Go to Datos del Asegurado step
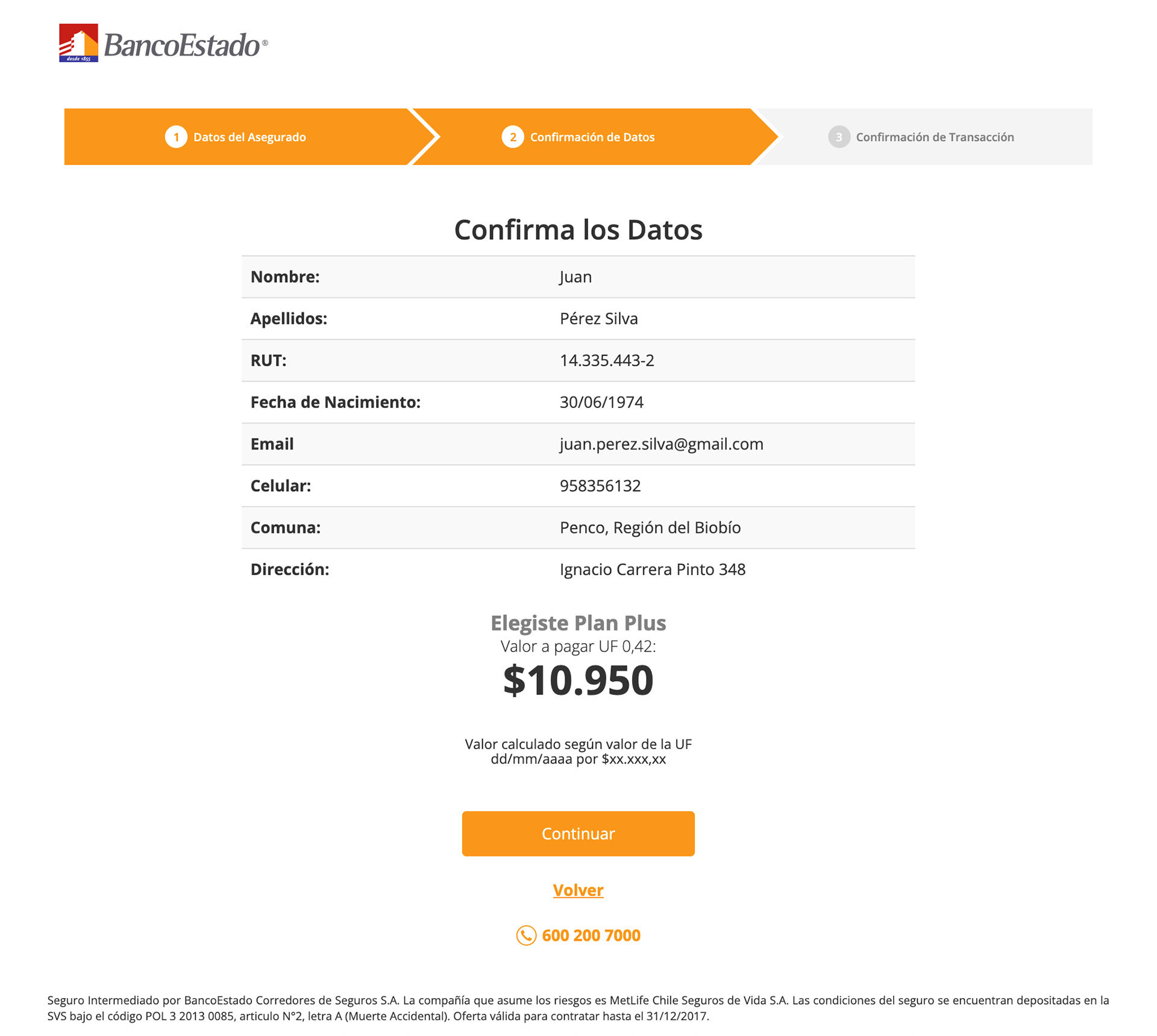Screen dimensions: 1157x1036 tap(249, 137)
